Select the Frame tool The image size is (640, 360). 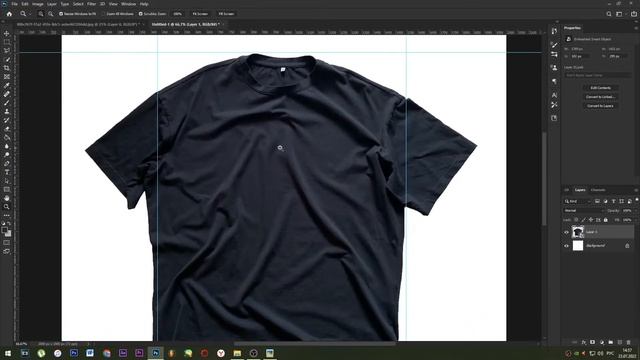point(7,77)
